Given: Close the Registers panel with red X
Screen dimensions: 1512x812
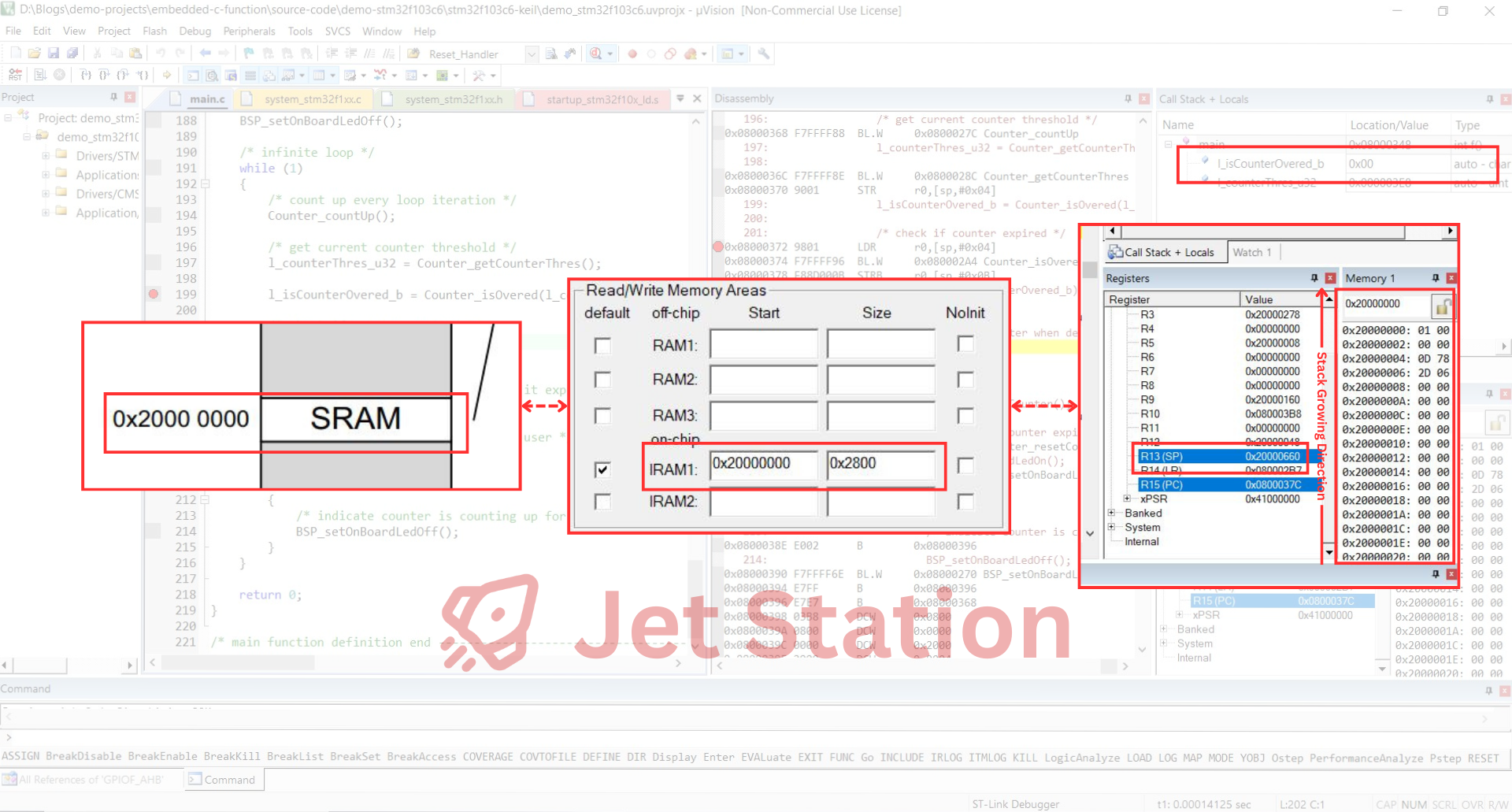Looking at the screenshot, I should (x=1330, y=278).
